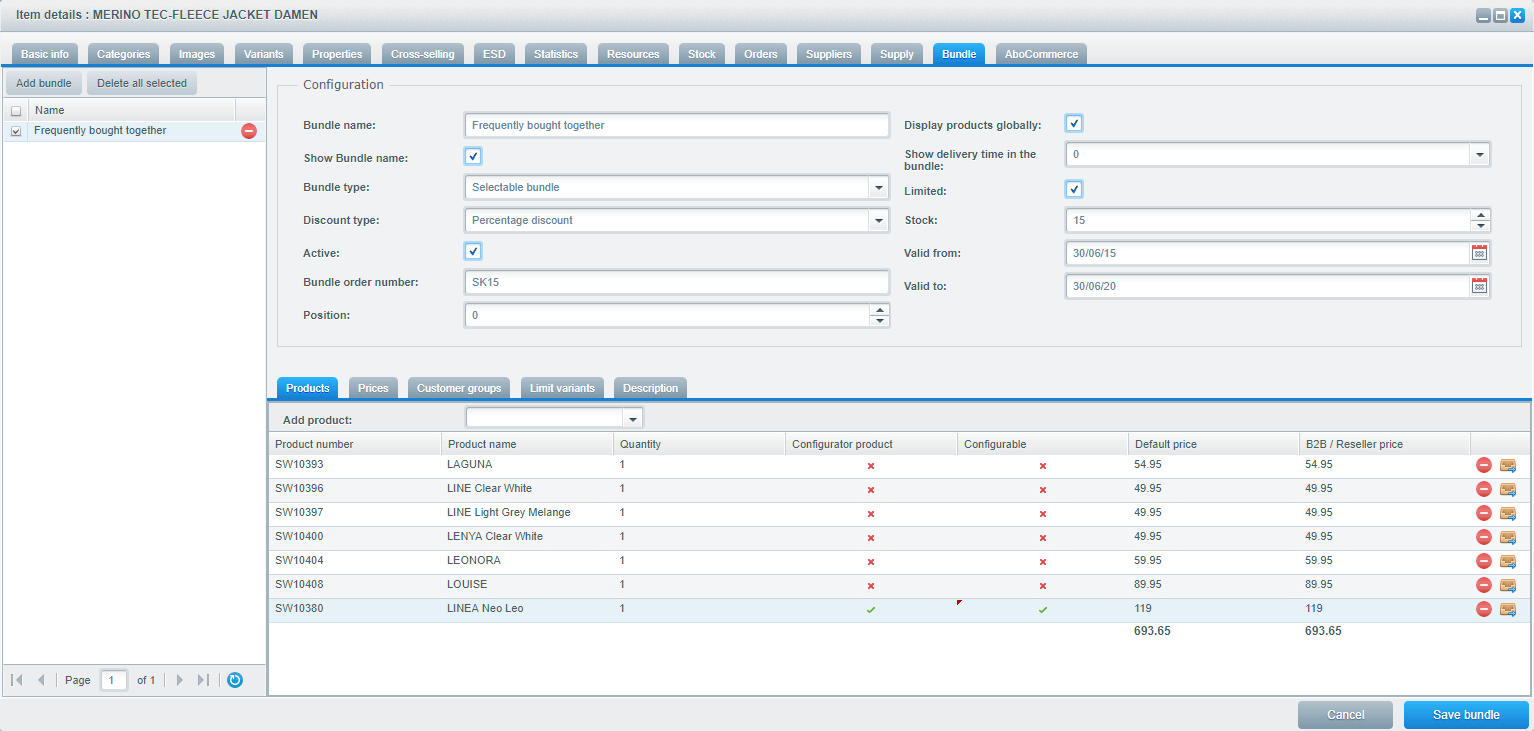Remove SW10400 LENYA Clear White via red icon
Screen dimensions: 1534x731
[x=1484, y=537]
